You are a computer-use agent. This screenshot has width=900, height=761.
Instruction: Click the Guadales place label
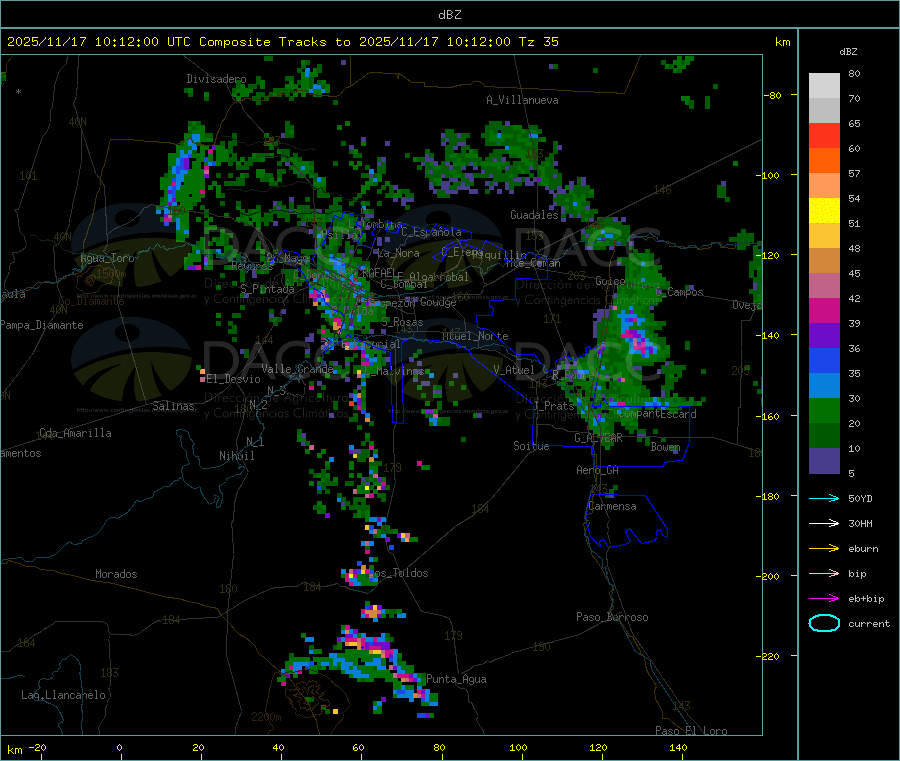[534, 215]
